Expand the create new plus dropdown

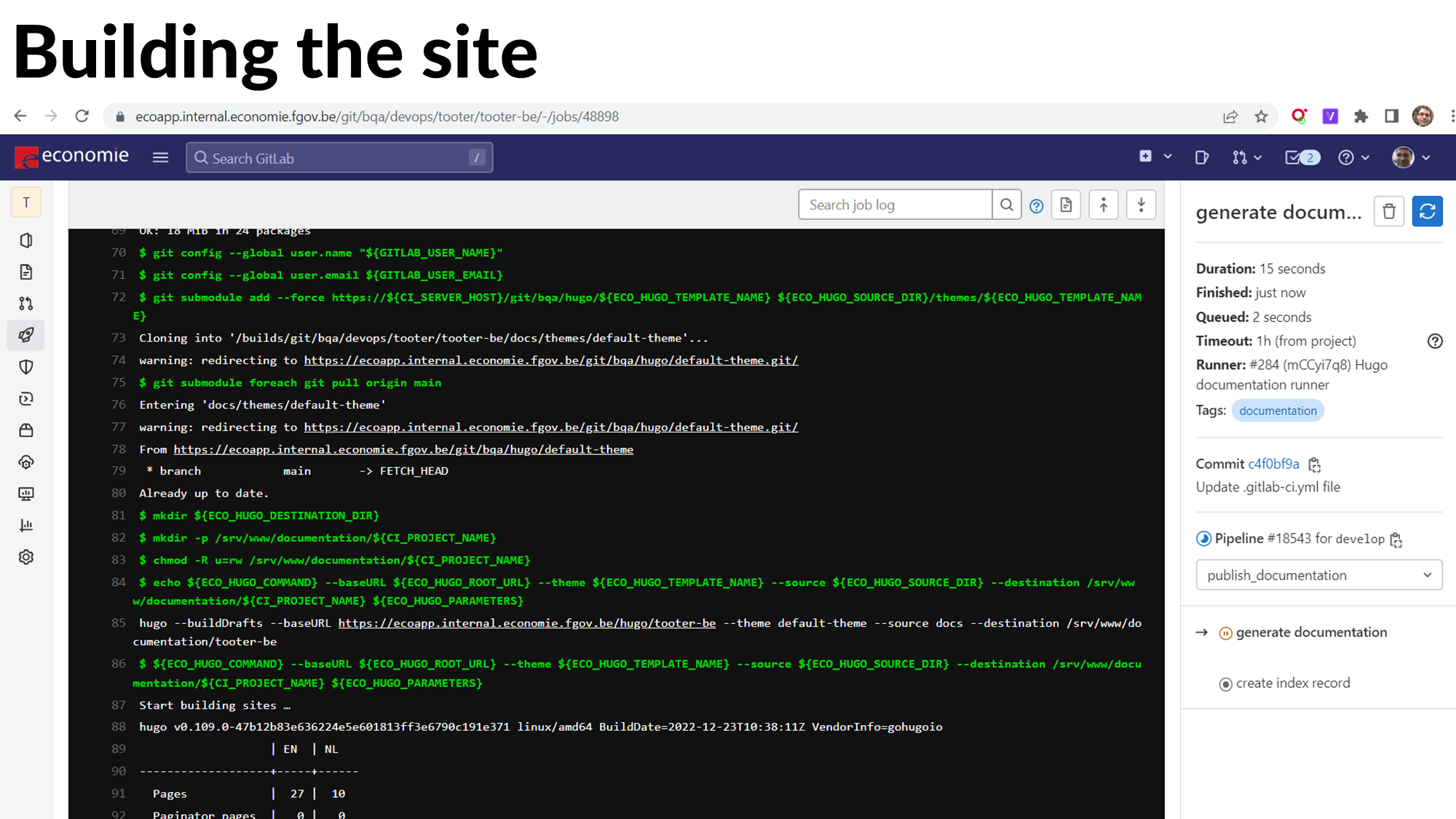click(x=1155, y=157)
